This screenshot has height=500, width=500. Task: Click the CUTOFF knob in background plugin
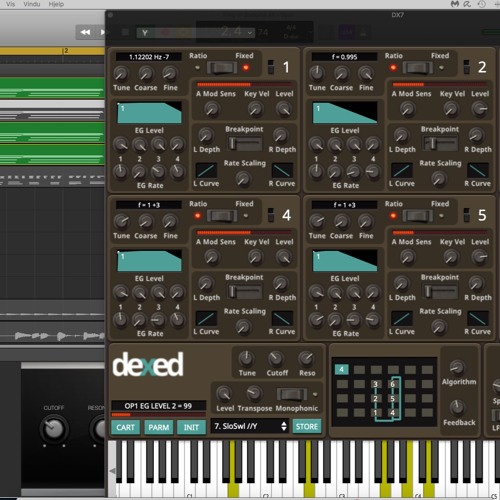point(54,429)
